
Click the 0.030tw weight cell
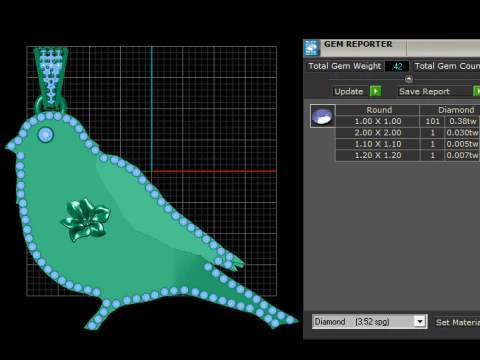pyautogui.click(x=462, y=133)
